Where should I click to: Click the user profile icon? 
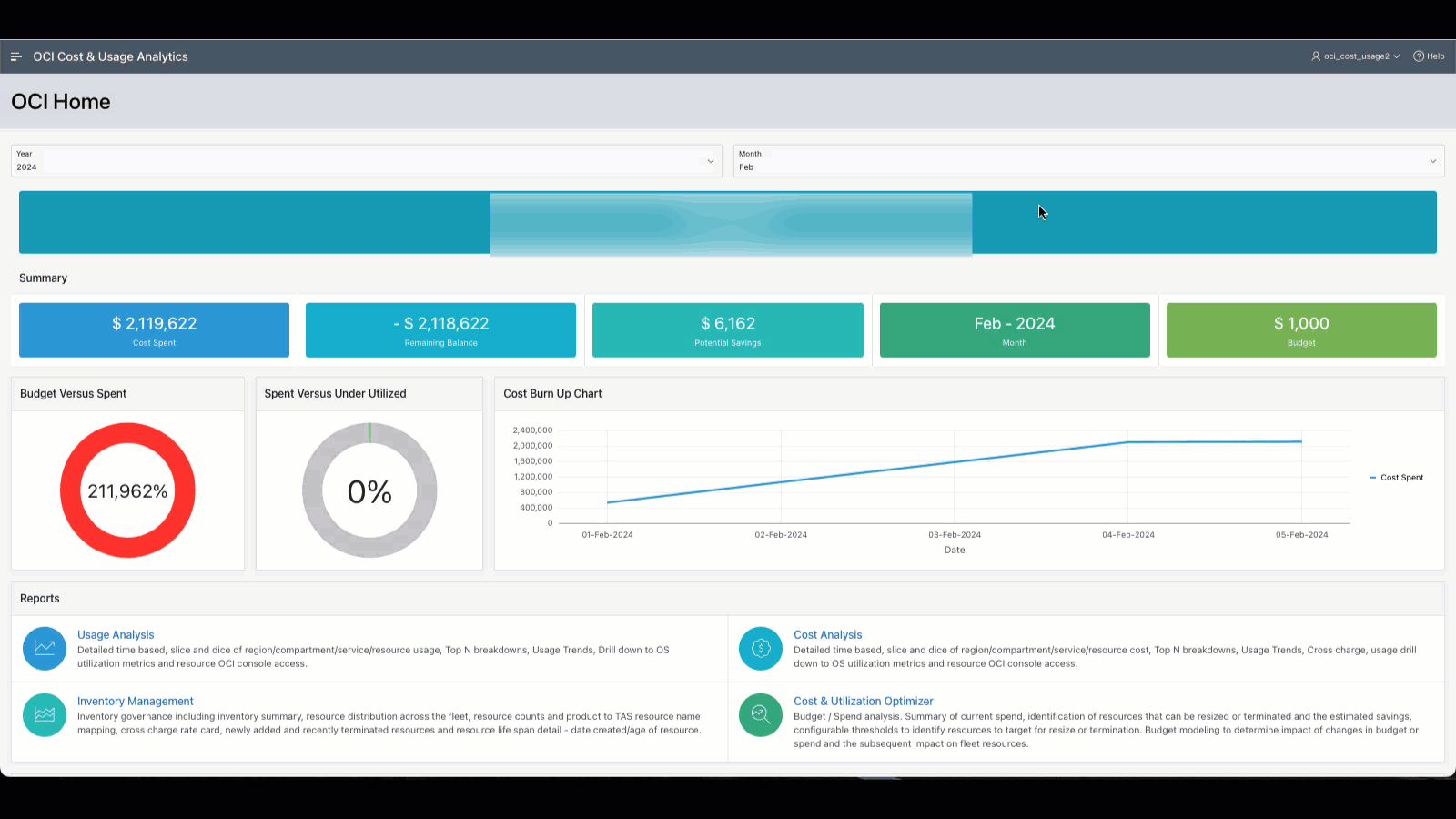coord(1314,56)
